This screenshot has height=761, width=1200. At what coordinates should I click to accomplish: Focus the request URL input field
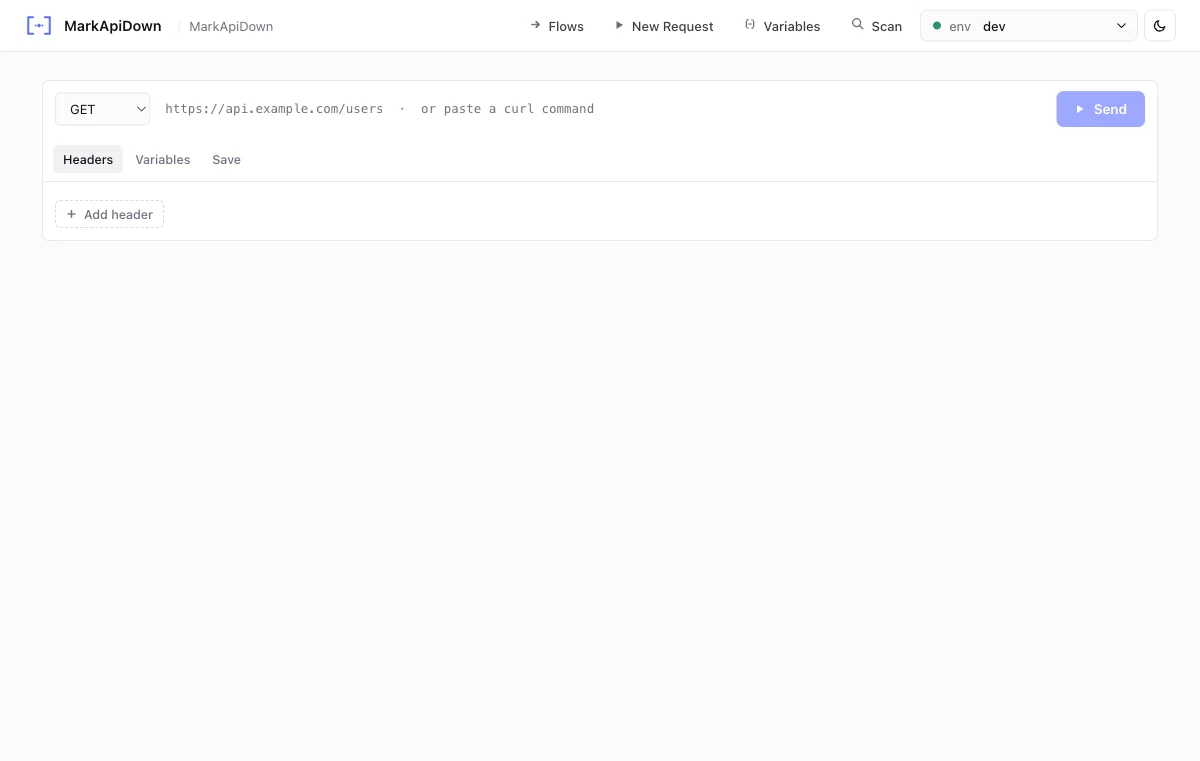coord(603,109)
